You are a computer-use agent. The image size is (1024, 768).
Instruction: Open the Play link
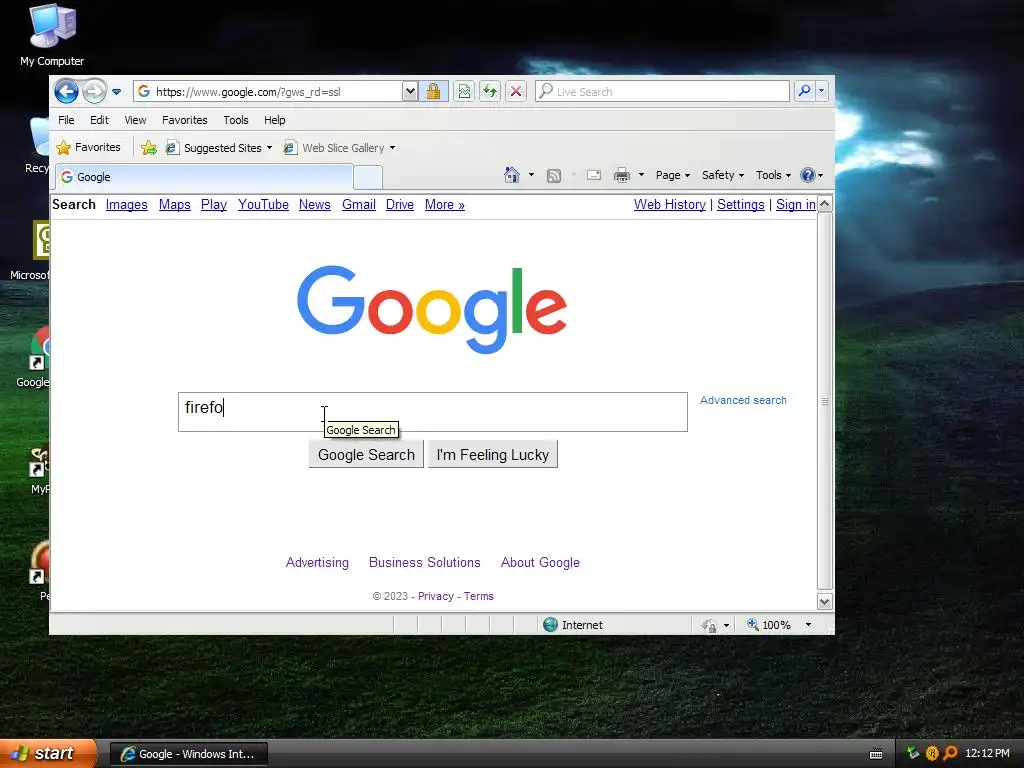click(214, 204)
